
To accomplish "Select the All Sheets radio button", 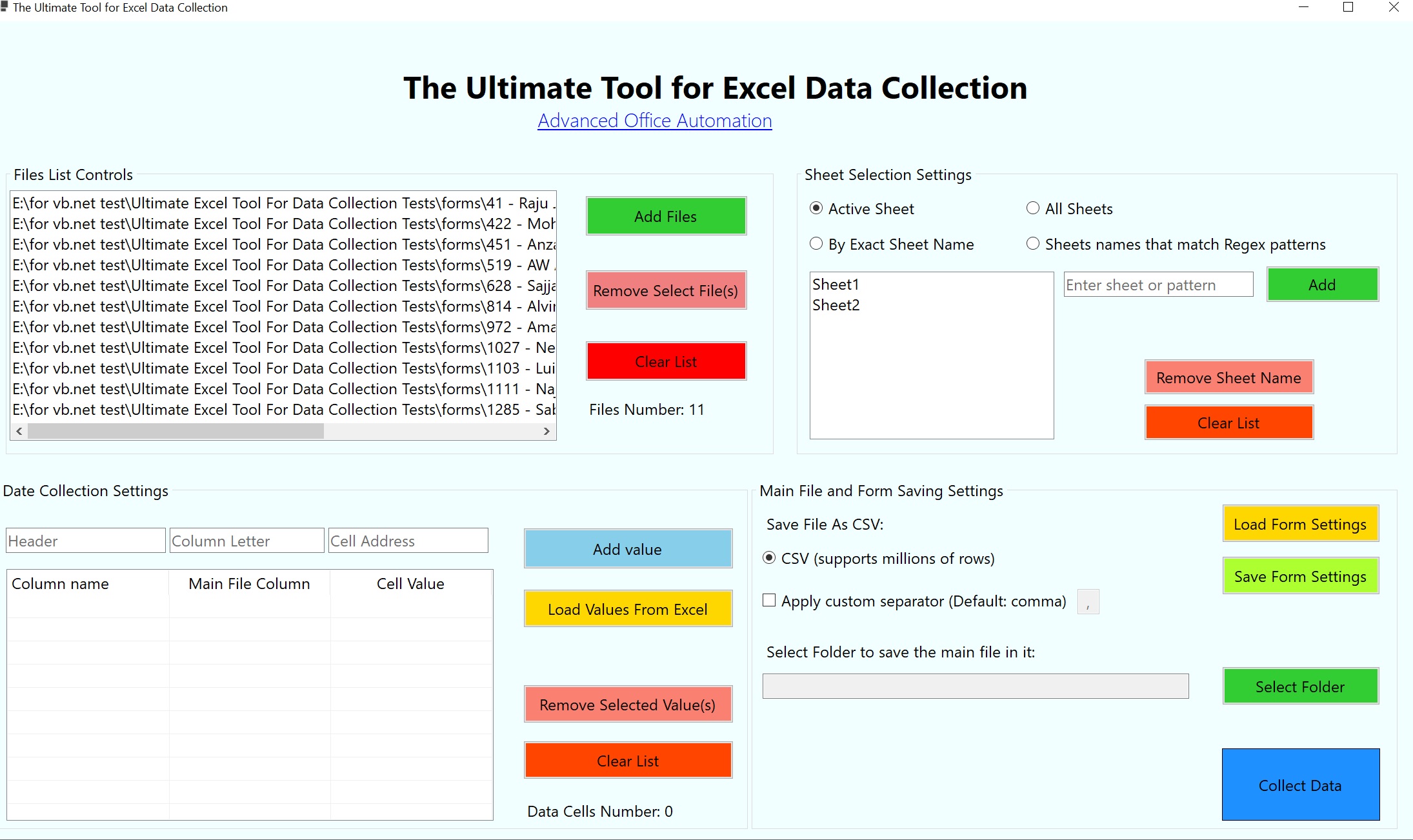I will point(1032,208).
